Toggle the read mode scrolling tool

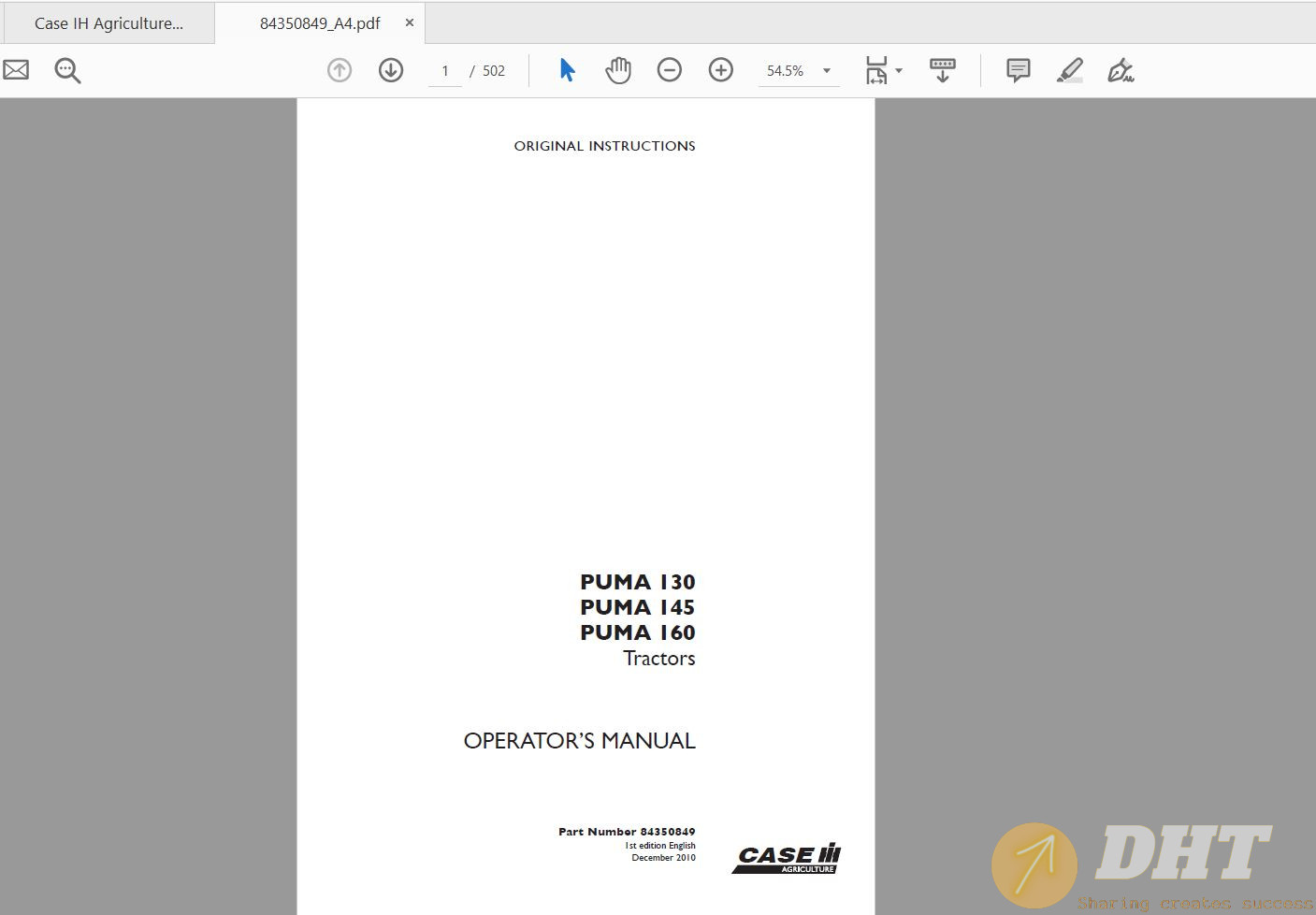[x=942, y=70]
